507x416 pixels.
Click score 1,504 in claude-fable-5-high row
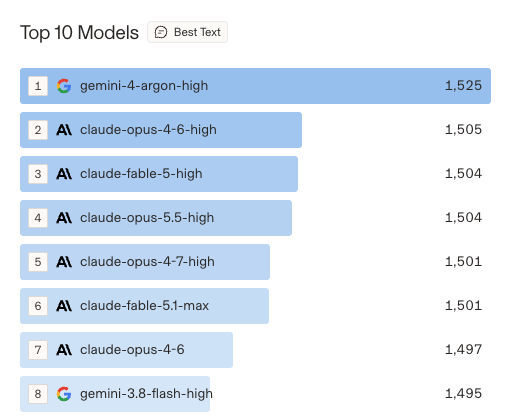tap(463, 174)
